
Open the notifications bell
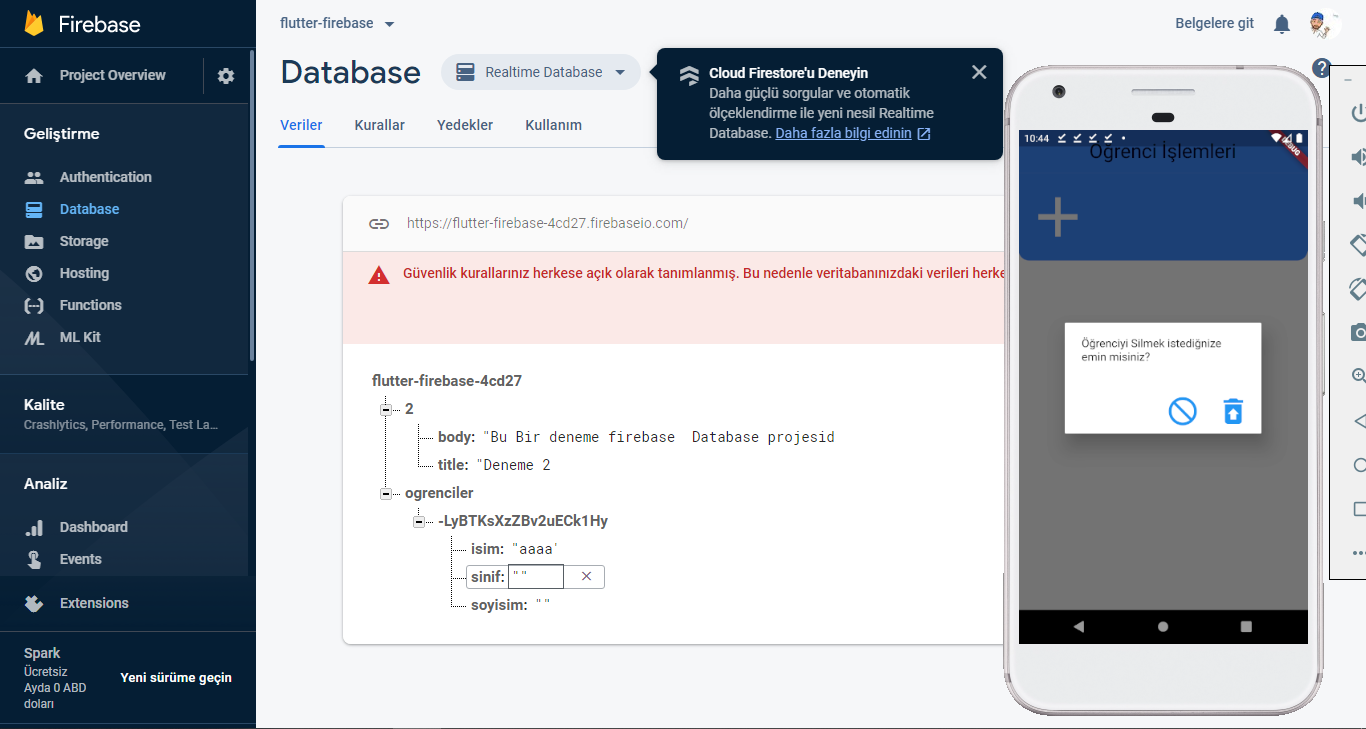[1282, 24]
